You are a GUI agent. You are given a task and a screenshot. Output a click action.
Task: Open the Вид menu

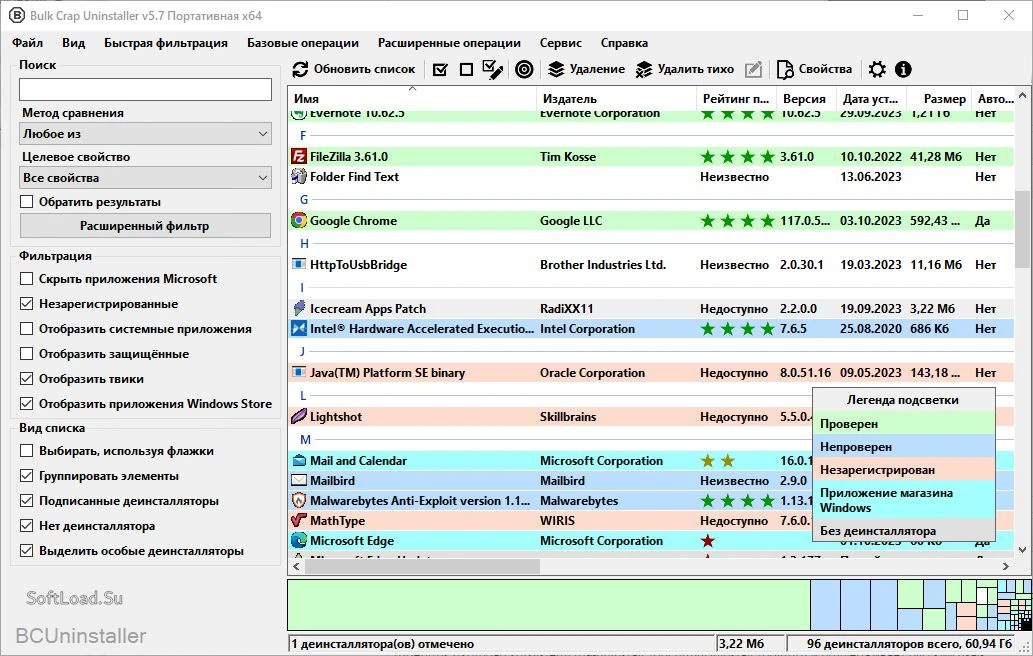(74, 43)
